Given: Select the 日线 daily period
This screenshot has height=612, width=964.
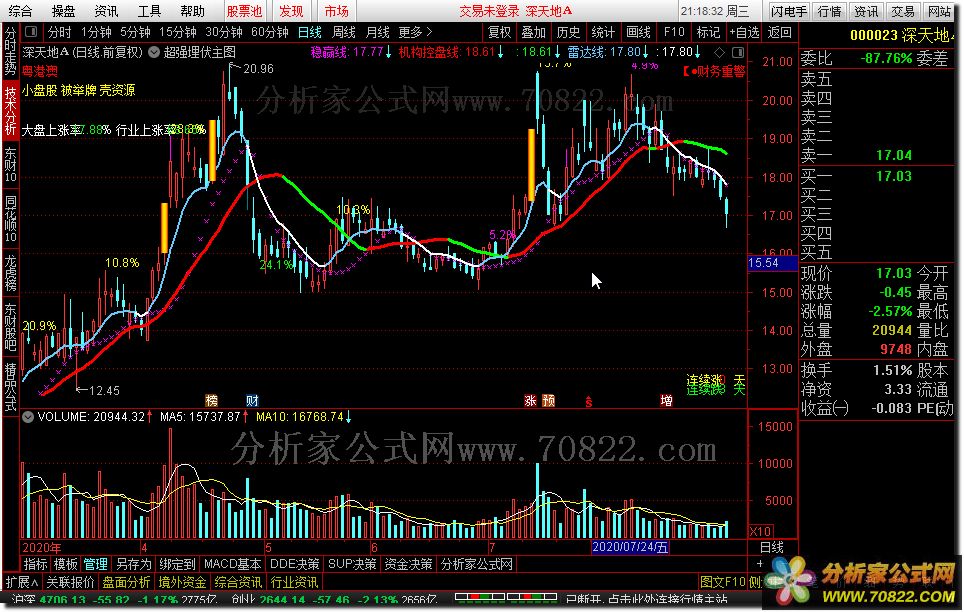Looking at the screenshot, I should tap(310, 32).
